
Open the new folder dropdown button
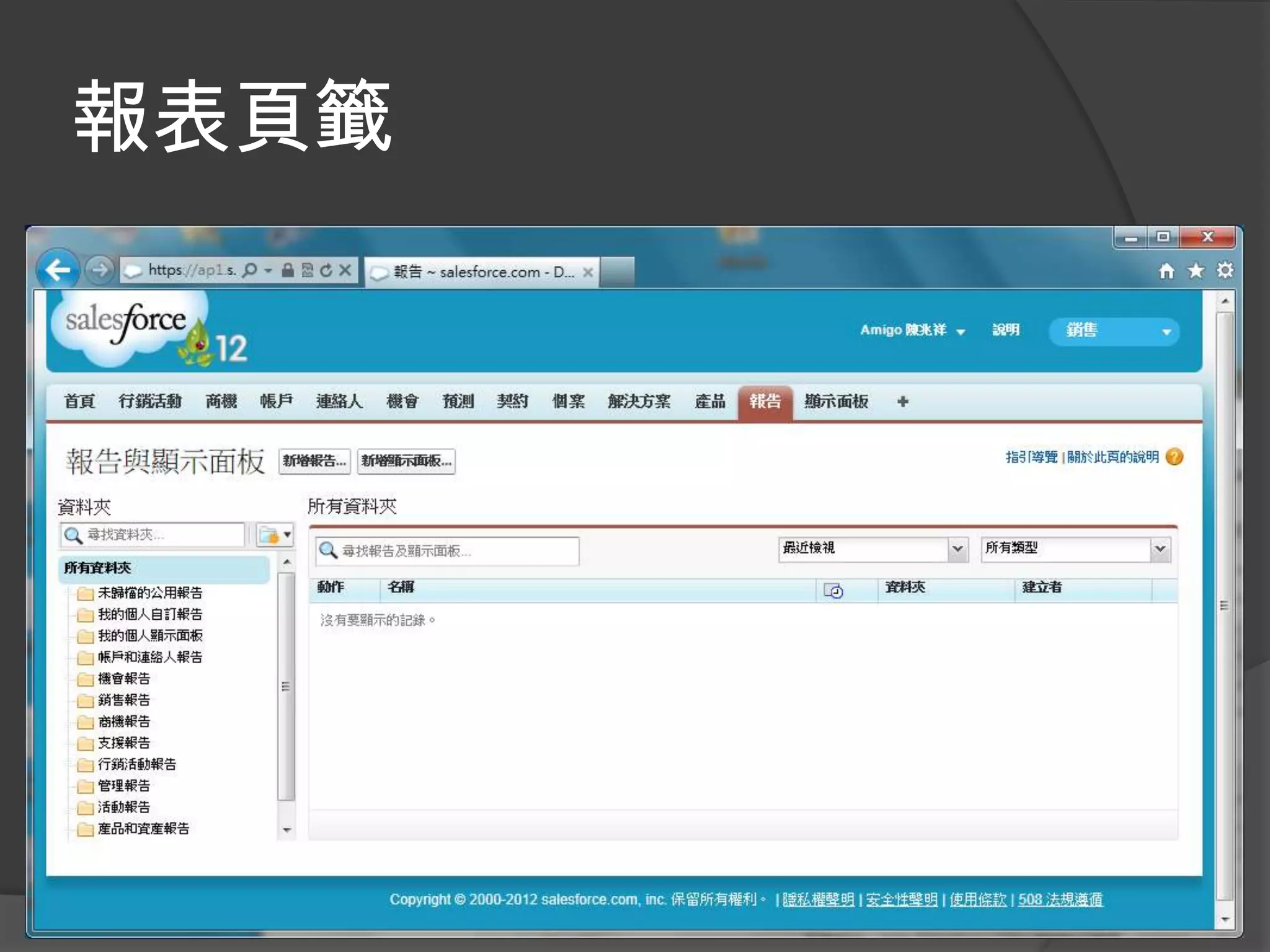[x=275, y=535]
